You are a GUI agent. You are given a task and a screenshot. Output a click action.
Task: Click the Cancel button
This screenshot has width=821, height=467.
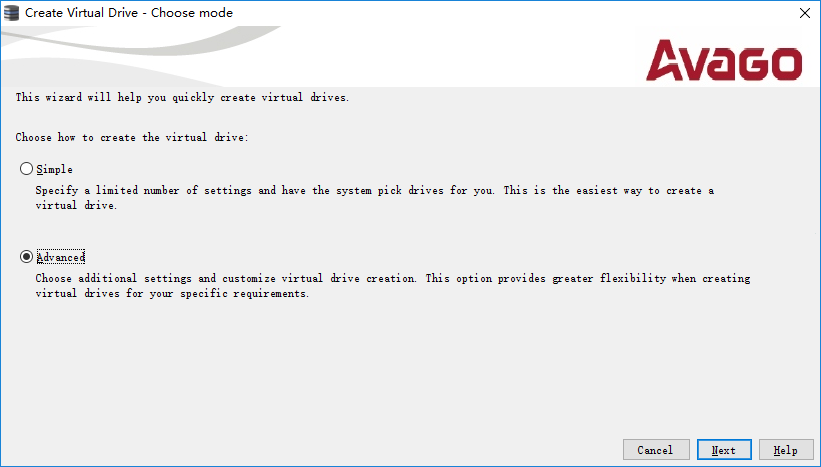click(655, 450)
